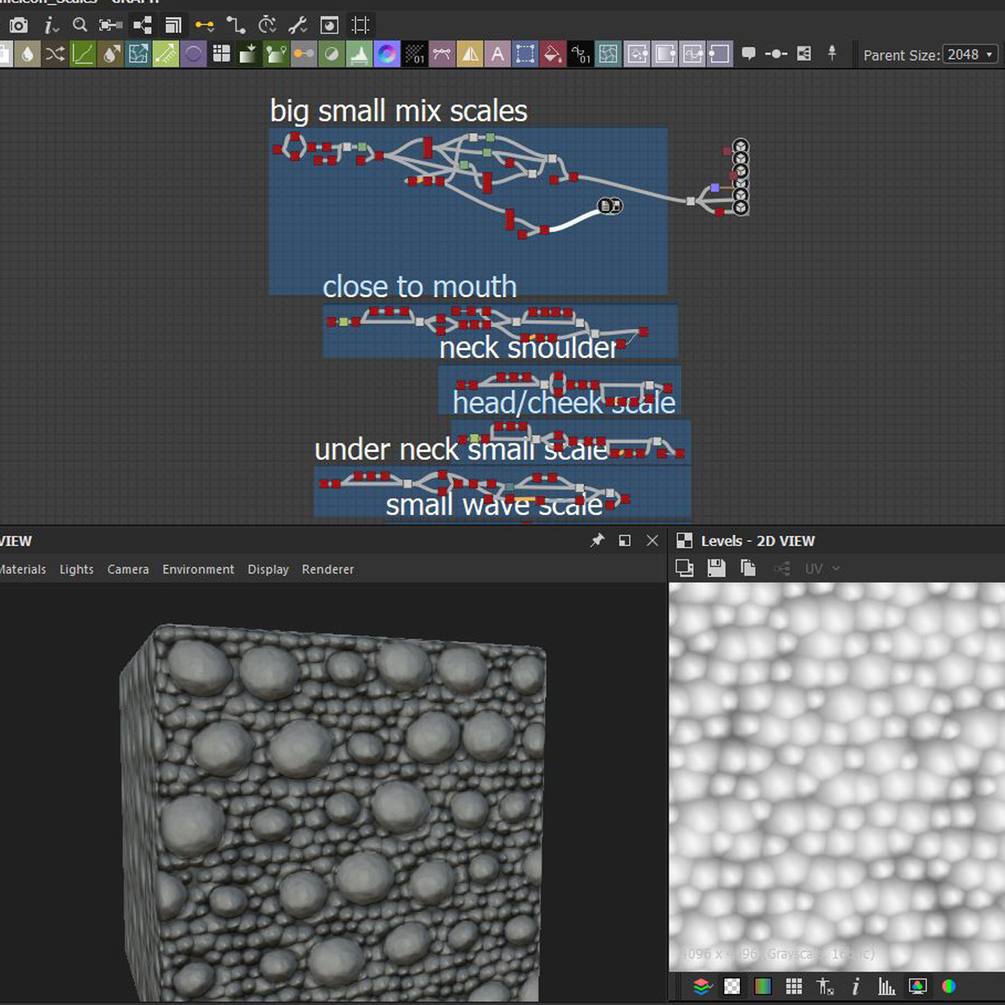The height and width of the screenshot is (1005, 1005).
Task: Open the Parent Size 2048 dropdown
Action: (970, 54)
